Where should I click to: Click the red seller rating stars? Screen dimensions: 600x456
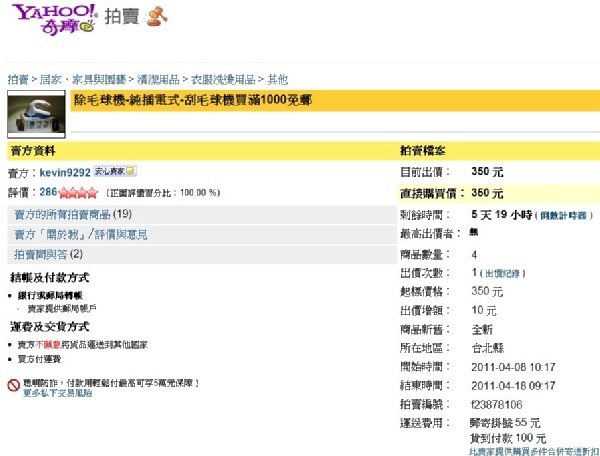(x=79, y=192)
